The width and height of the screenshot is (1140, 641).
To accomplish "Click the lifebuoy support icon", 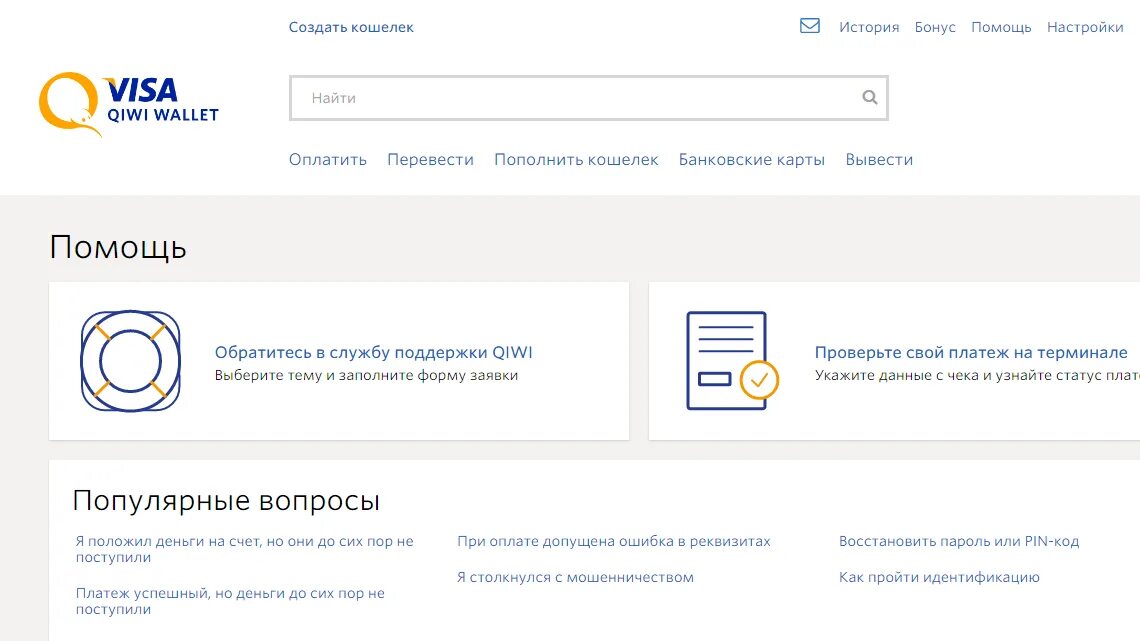I will pos(130,361).
